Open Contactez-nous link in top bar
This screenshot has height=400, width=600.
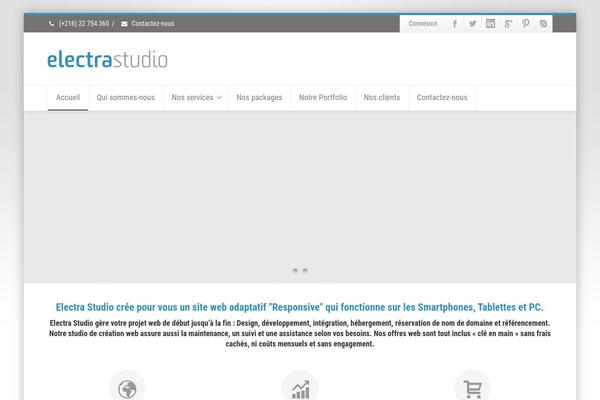pyautogui.click(x=153, y=24)
